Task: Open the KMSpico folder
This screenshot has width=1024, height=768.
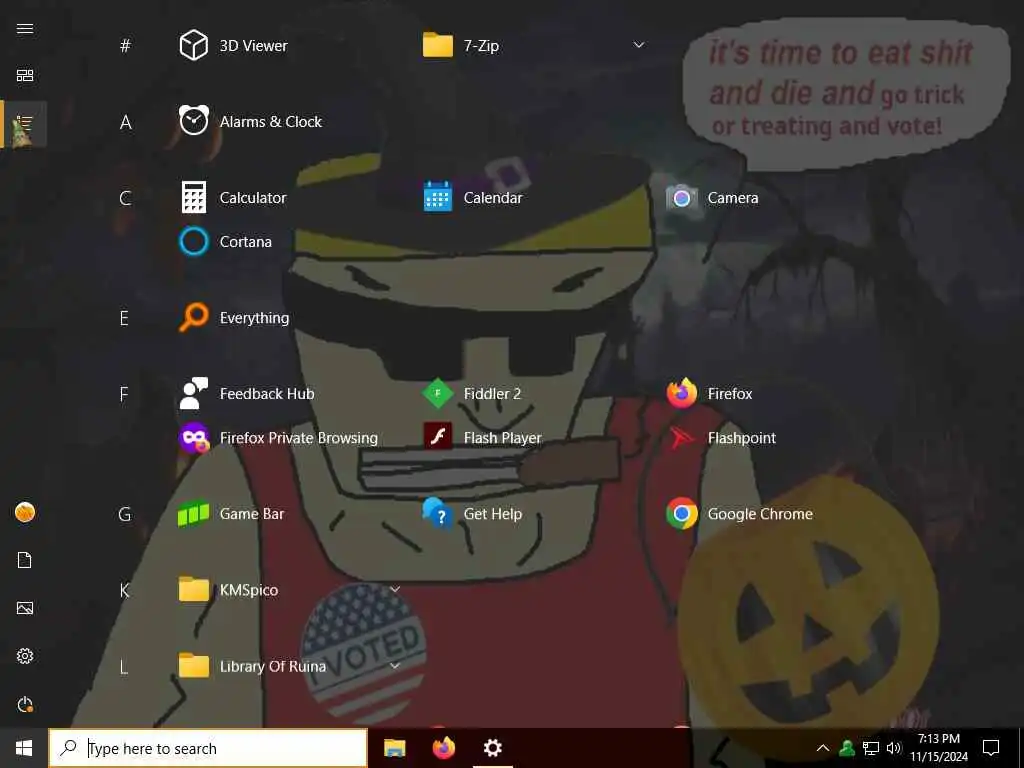Action: click(x=228, y=590)
